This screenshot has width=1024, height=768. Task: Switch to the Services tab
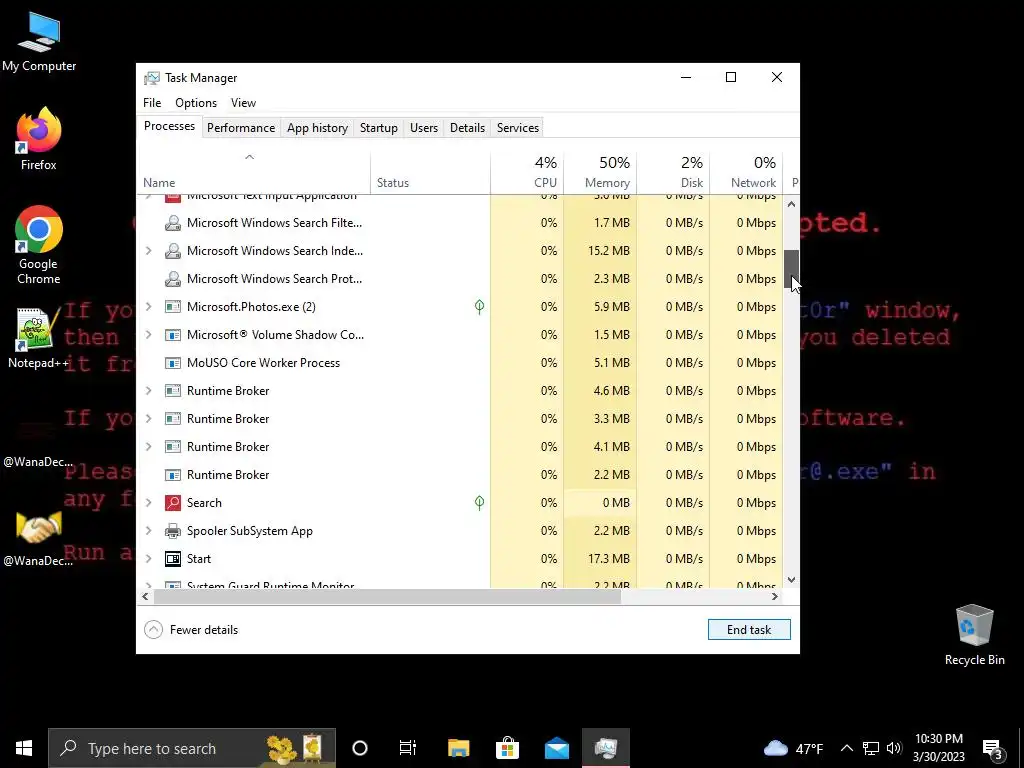[518, 128]
